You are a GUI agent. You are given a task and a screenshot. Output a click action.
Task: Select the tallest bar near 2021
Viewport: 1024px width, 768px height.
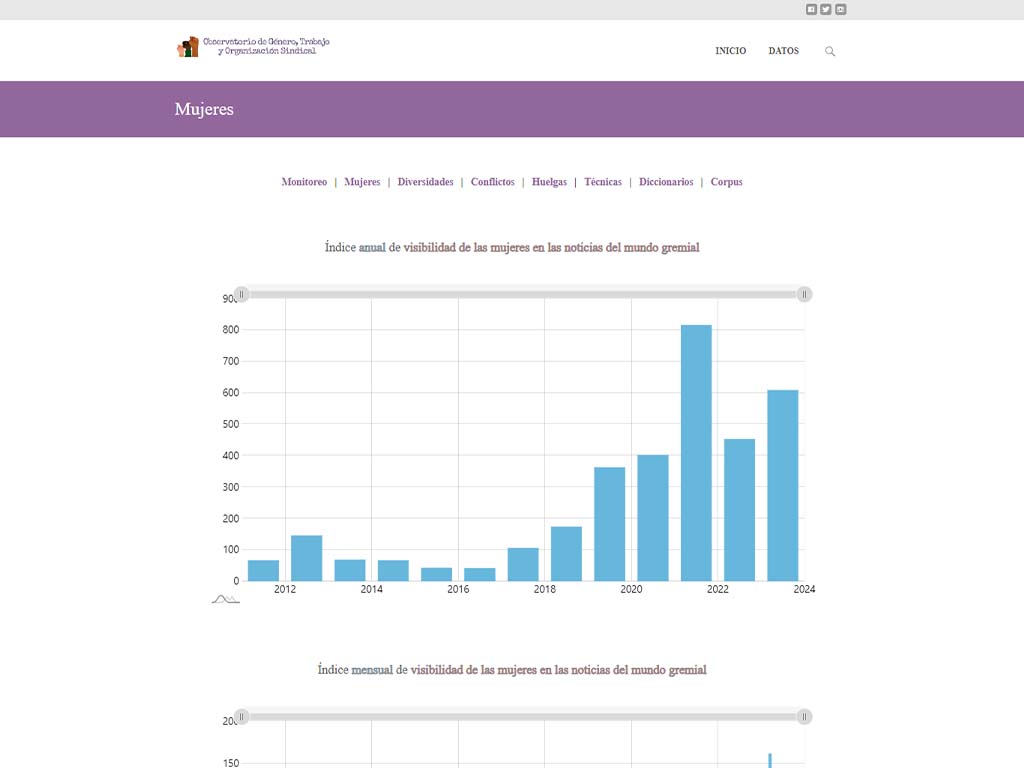click(696, 453)
